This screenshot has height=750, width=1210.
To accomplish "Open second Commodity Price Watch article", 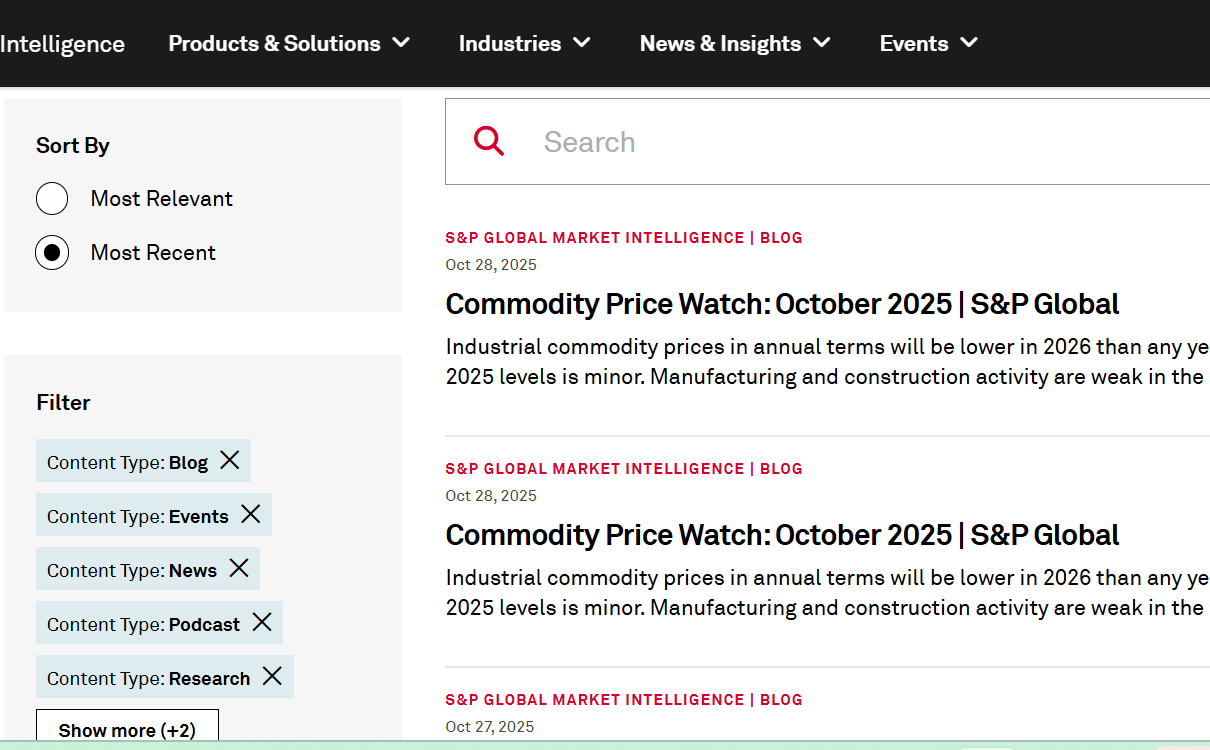I will click(782, 535).
